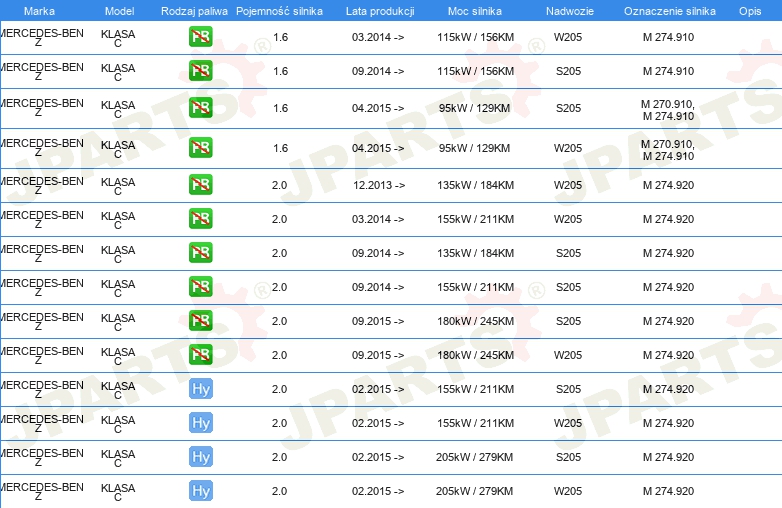The width and height of the screenshot is (782, 508).
Task: Click the Nadwozie column header
Action: pos(570,11)
